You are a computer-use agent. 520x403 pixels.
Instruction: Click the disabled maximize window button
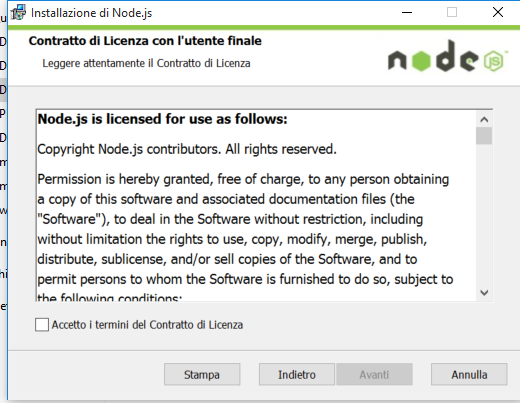pos(452,12)
